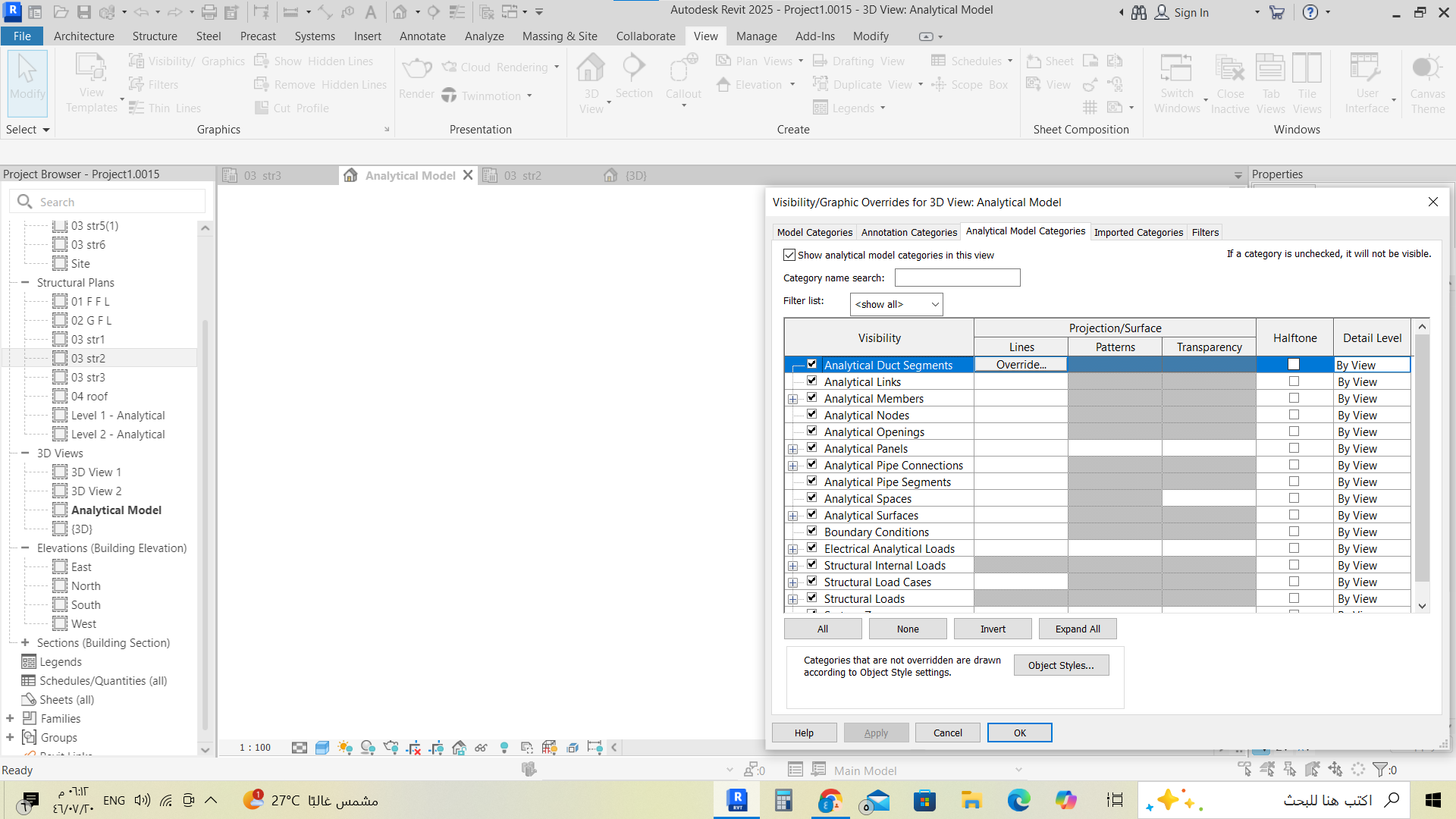Open the Calculator app from the taskbar

tap(783, 800)
